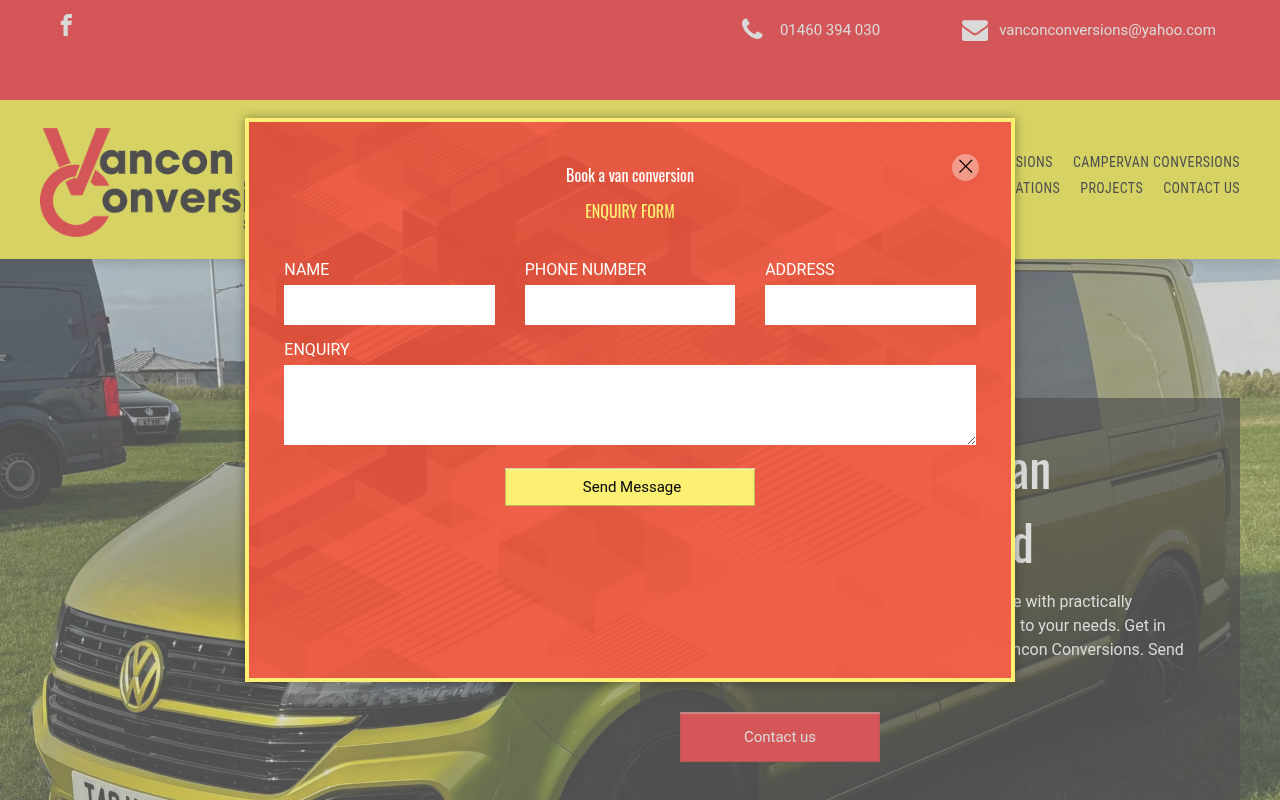Open the Facebook page icon
The width and height of the screenshot is (1280, 800).
pos(66,26)
